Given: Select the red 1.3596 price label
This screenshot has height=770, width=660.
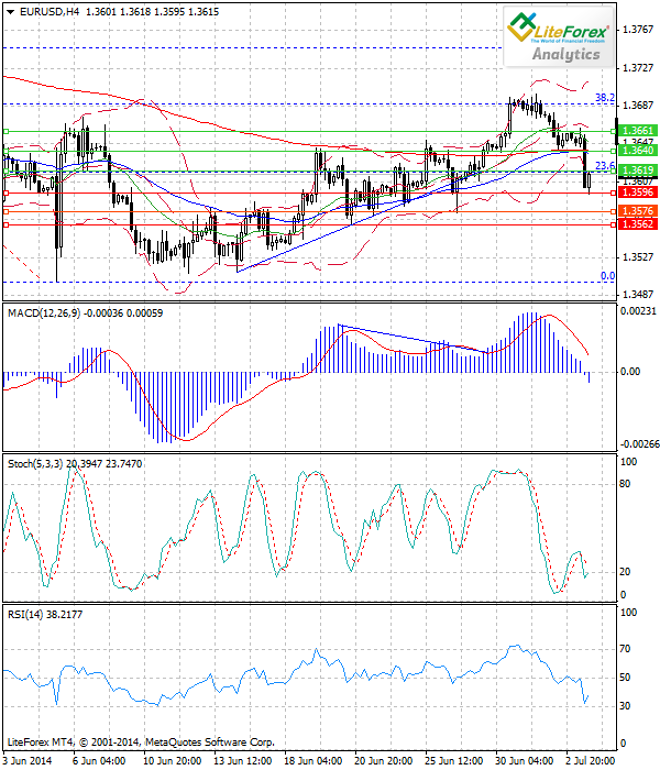Looking at the screenshot, I should 638,192.
